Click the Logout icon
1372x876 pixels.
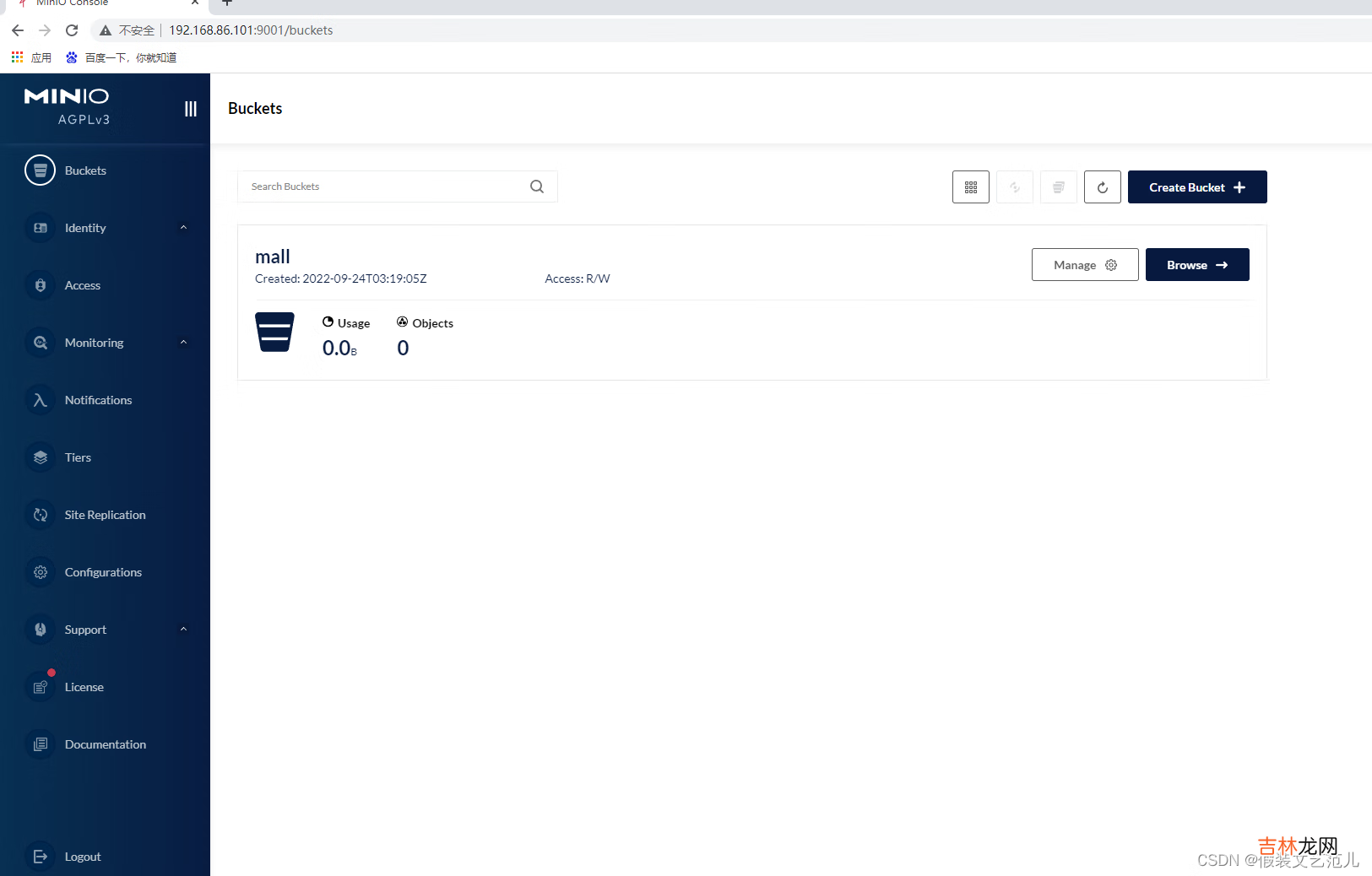(x=40, y=857)
